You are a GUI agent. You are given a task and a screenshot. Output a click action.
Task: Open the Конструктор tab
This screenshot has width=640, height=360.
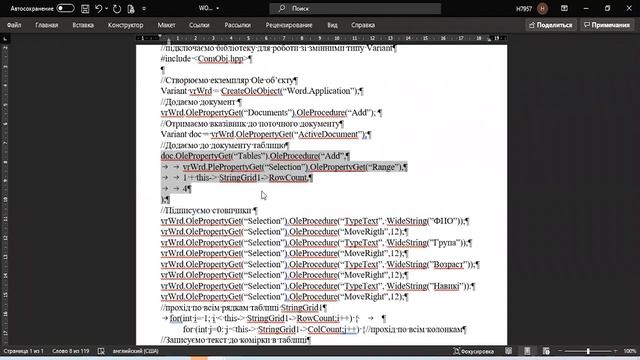125,25
